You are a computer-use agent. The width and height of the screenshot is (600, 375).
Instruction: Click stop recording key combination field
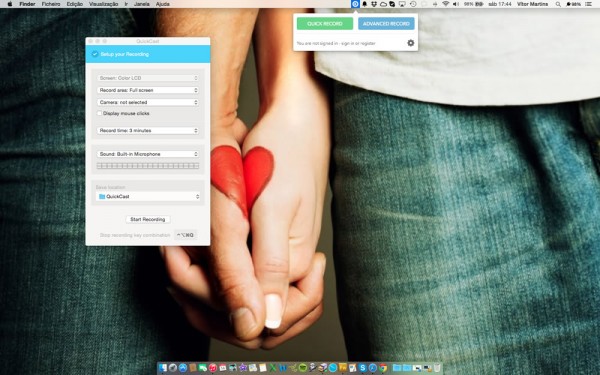(186, 235)
